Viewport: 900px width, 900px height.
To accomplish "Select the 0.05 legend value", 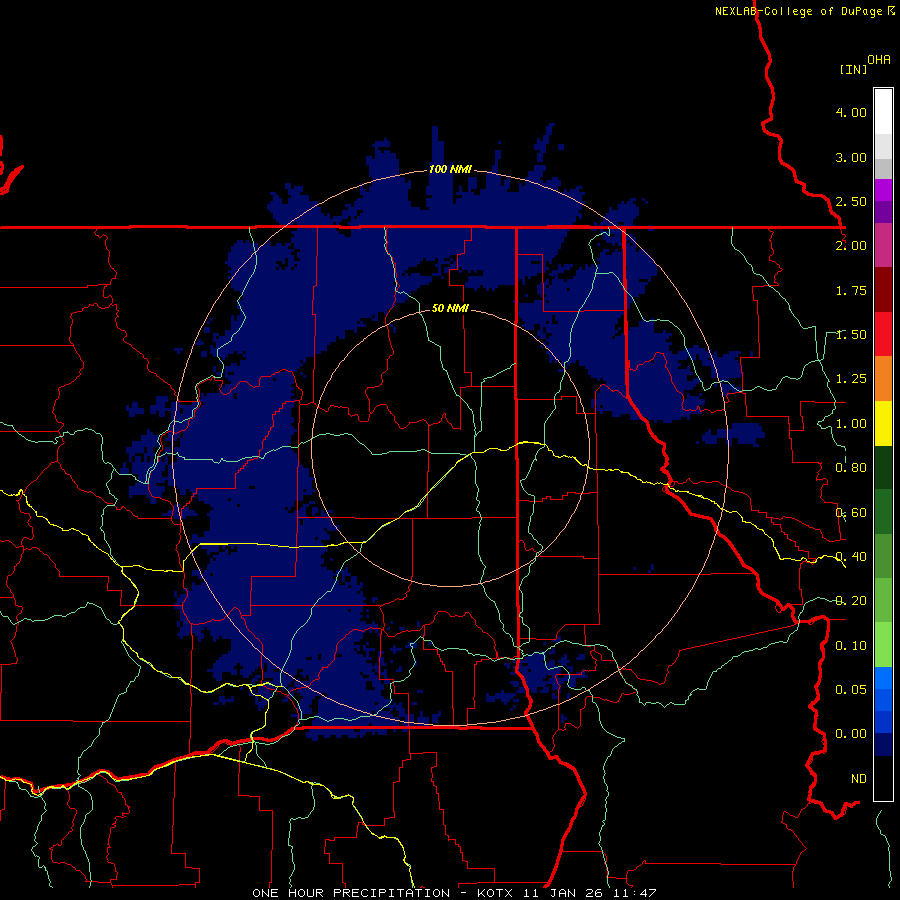I will [x=851, y=690].
